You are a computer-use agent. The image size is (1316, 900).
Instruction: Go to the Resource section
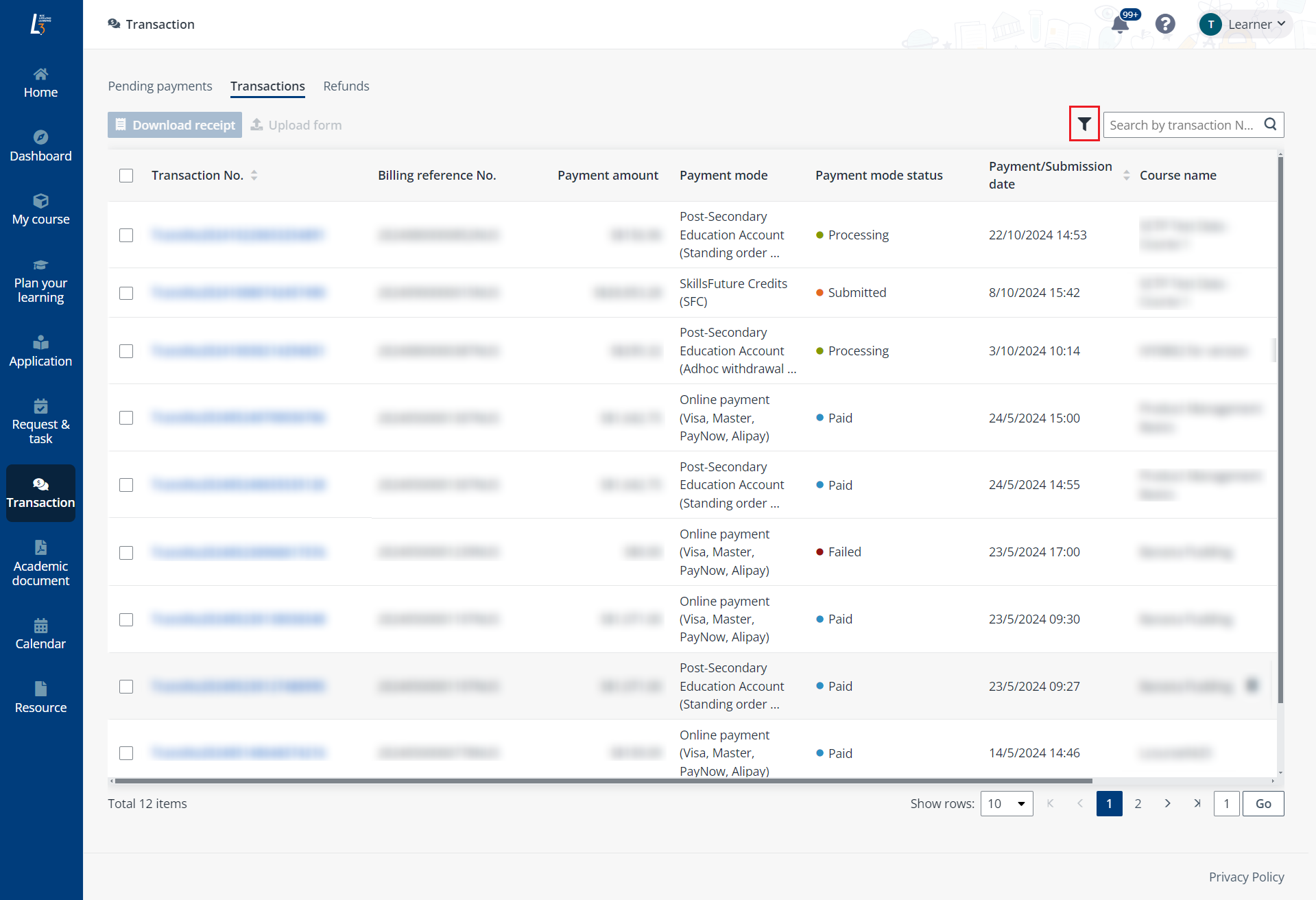(x=40, y=697)
